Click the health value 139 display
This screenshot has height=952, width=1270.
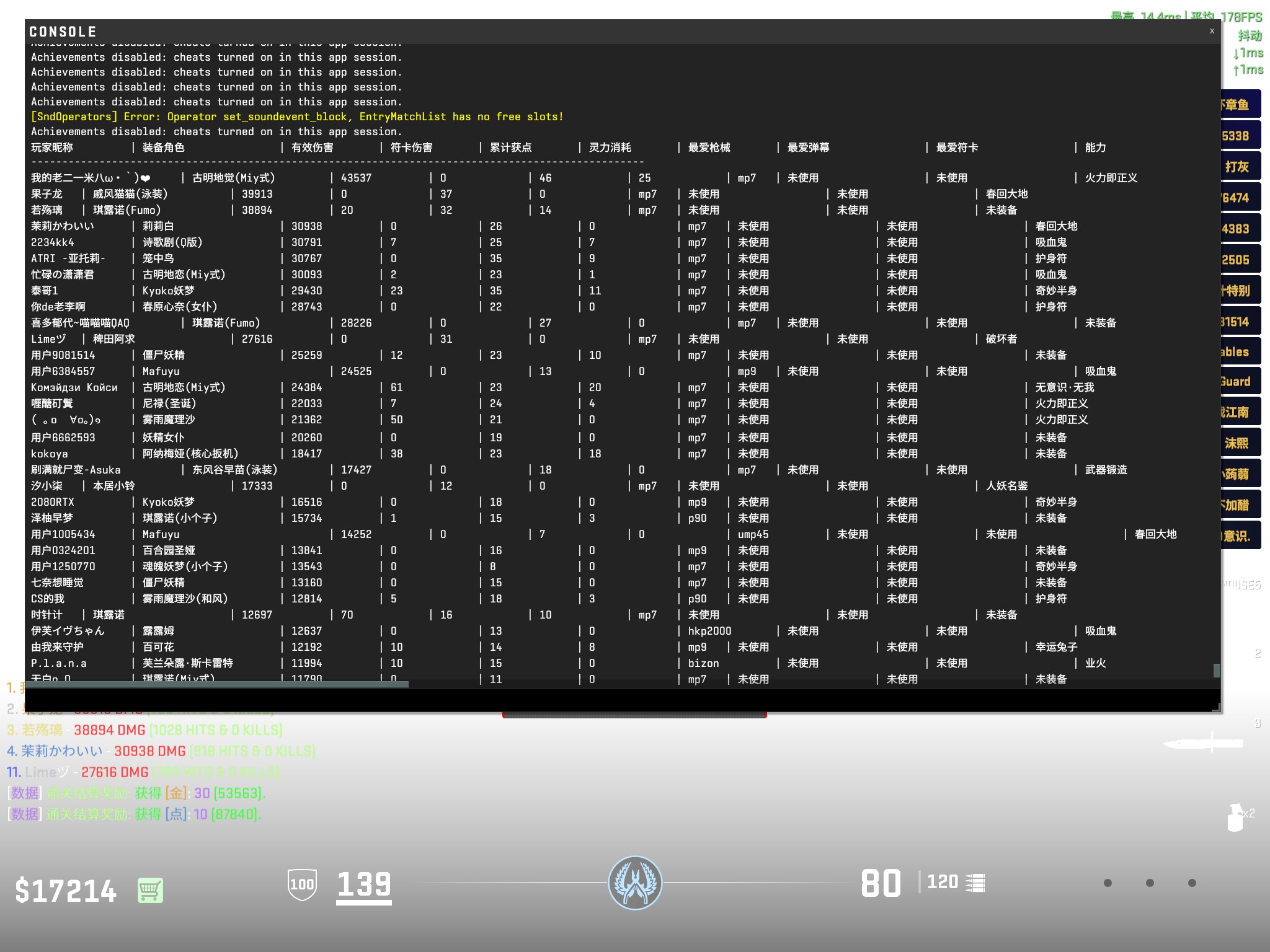364,884
